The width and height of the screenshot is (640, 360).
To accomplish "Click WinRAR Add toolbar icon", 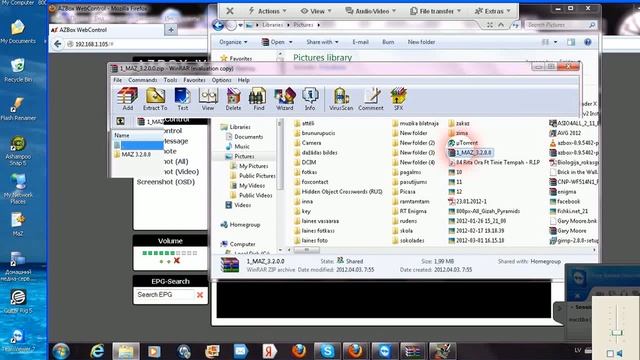I will pos(127,98).
